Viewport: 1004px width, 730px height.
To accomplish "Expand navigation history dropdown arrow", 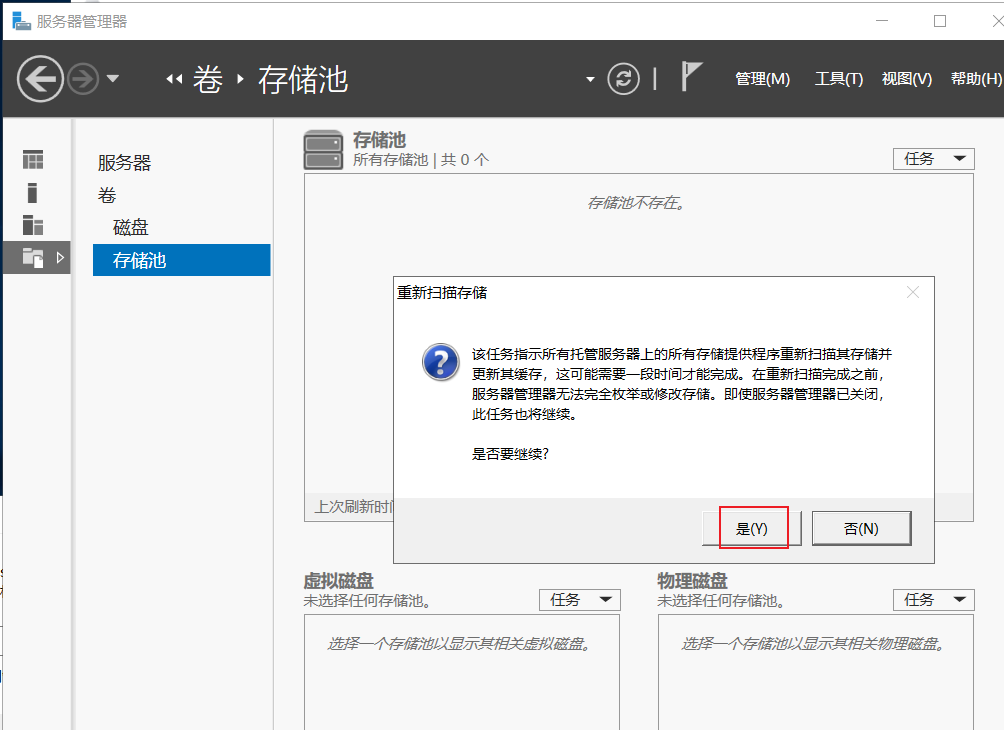I will tap(113, 79).
